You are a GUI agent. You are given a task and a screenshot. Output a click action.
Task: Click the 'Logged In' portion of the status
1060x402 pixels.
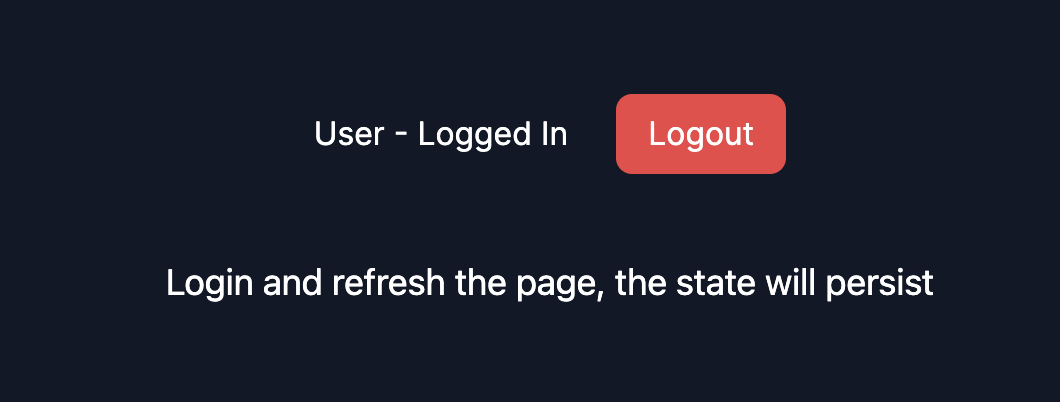click(493, 136)
